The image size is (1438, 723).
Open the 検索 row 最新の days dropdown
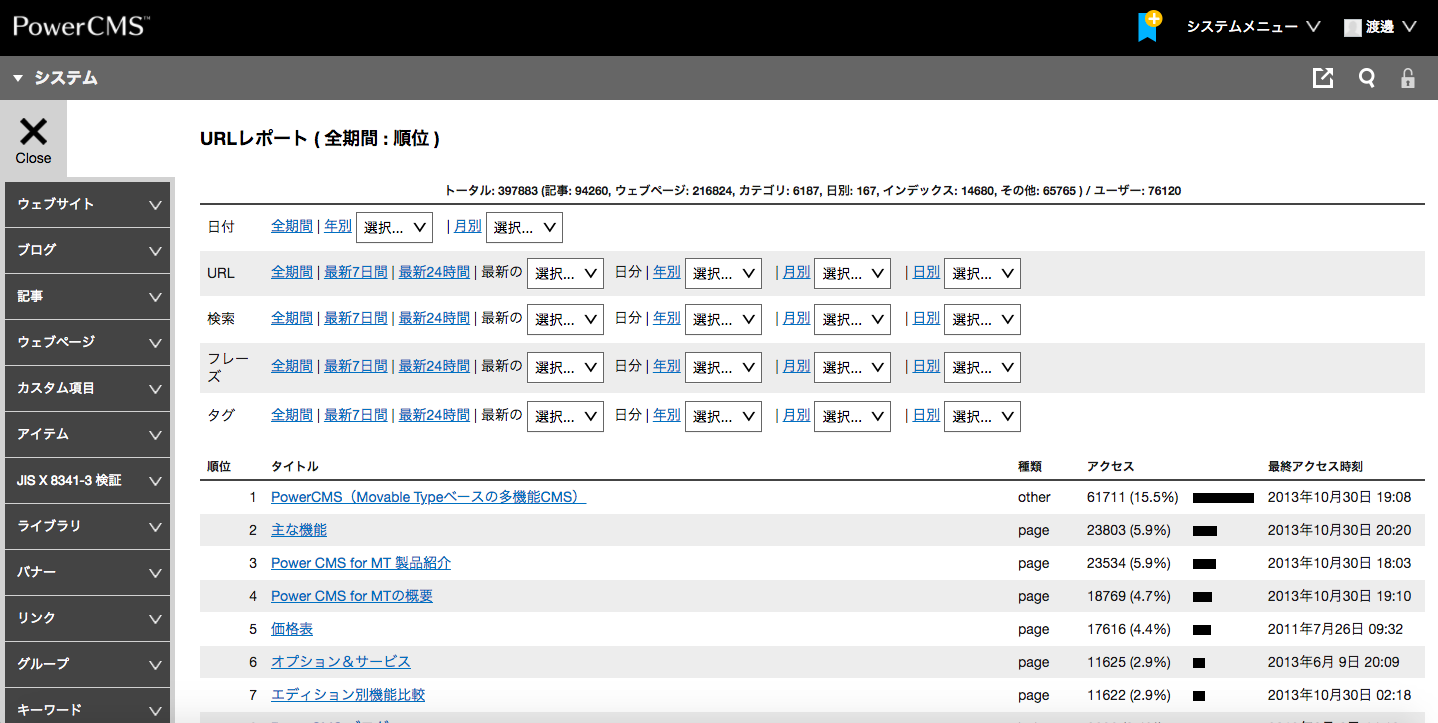[565, 319]
